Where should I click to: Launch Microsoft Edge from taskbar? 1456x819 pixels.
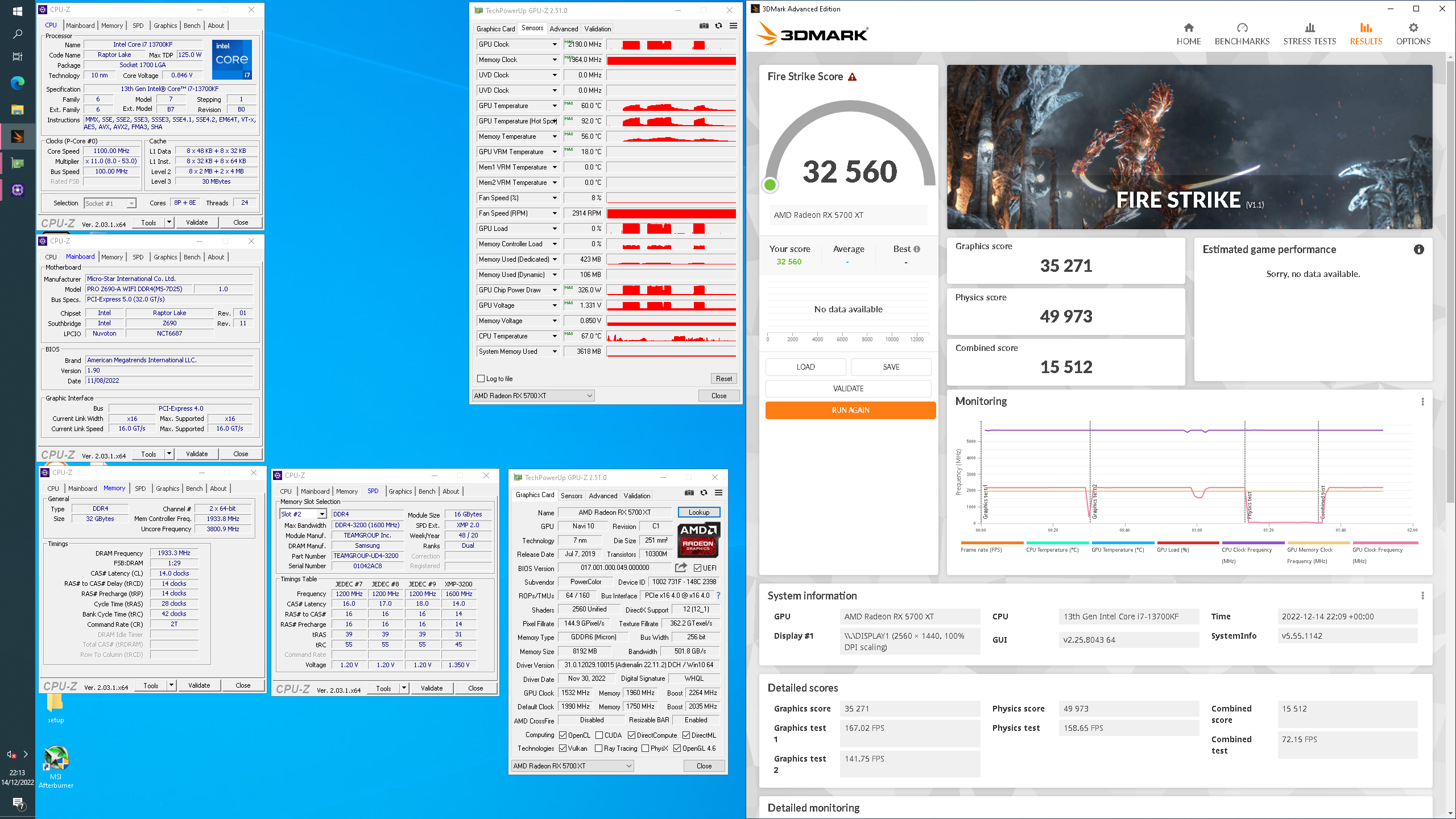(17, 83)
